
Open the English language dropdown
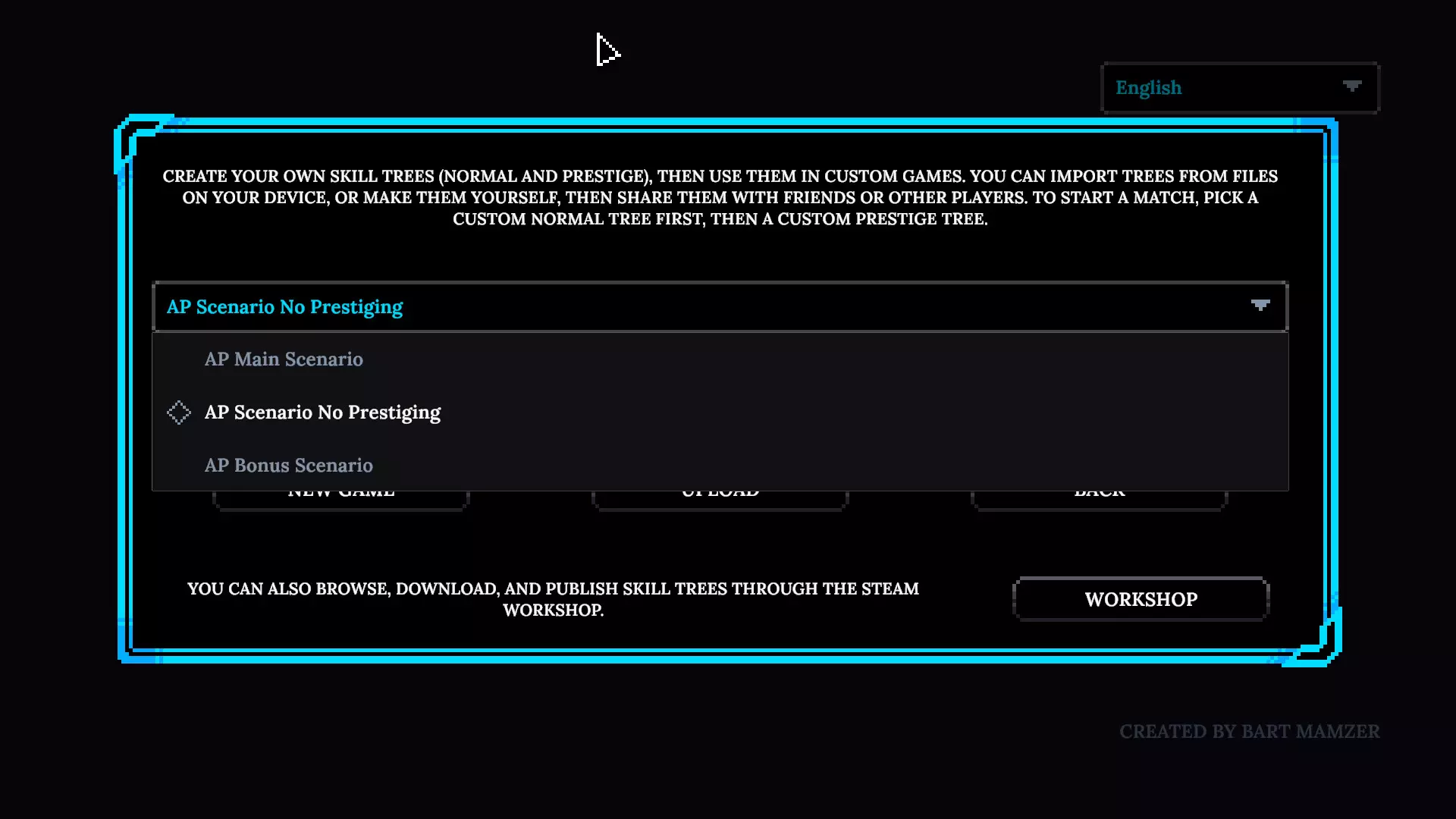[1240, 88]
